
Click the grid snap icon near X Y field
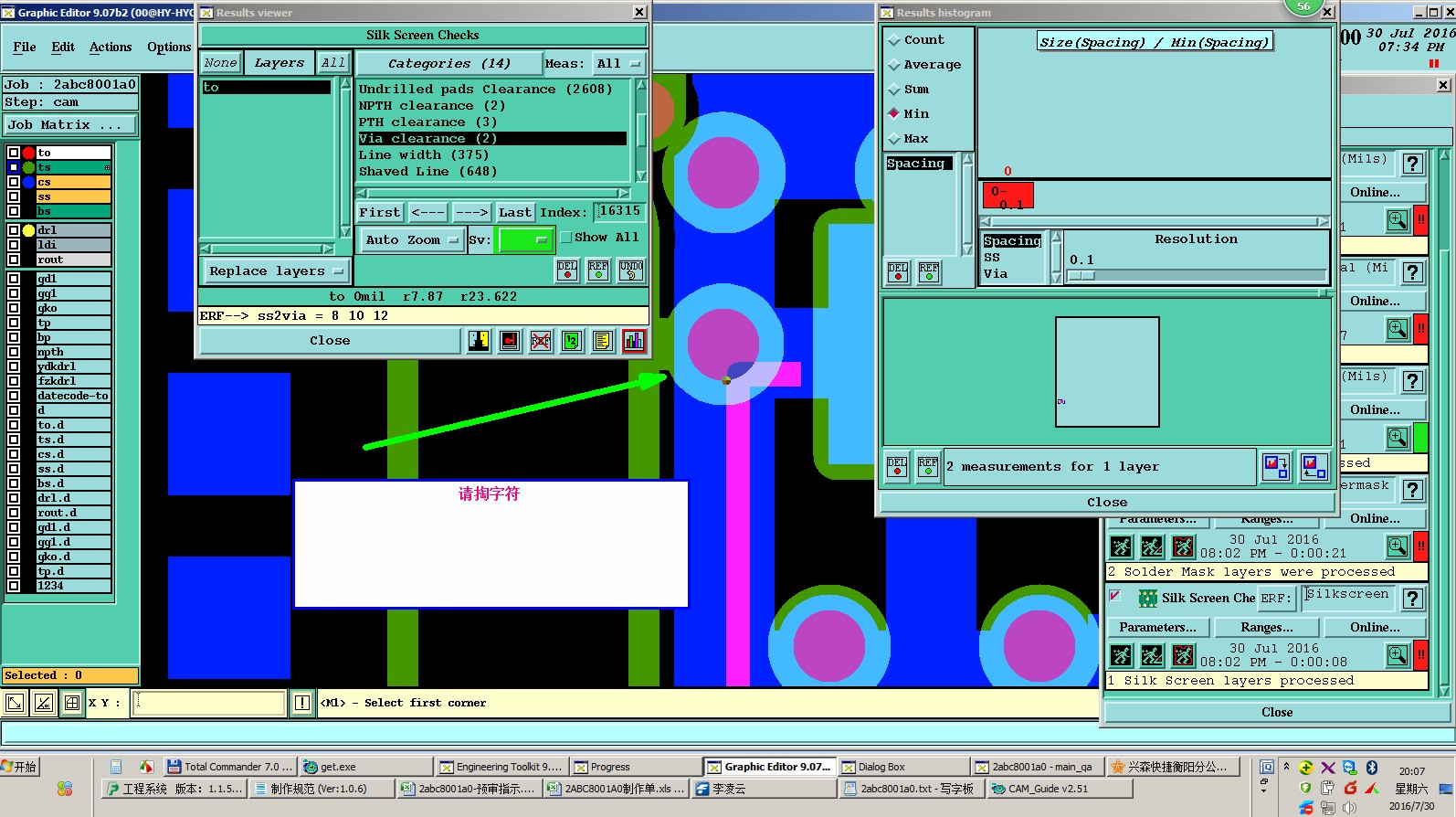(72, 703)
